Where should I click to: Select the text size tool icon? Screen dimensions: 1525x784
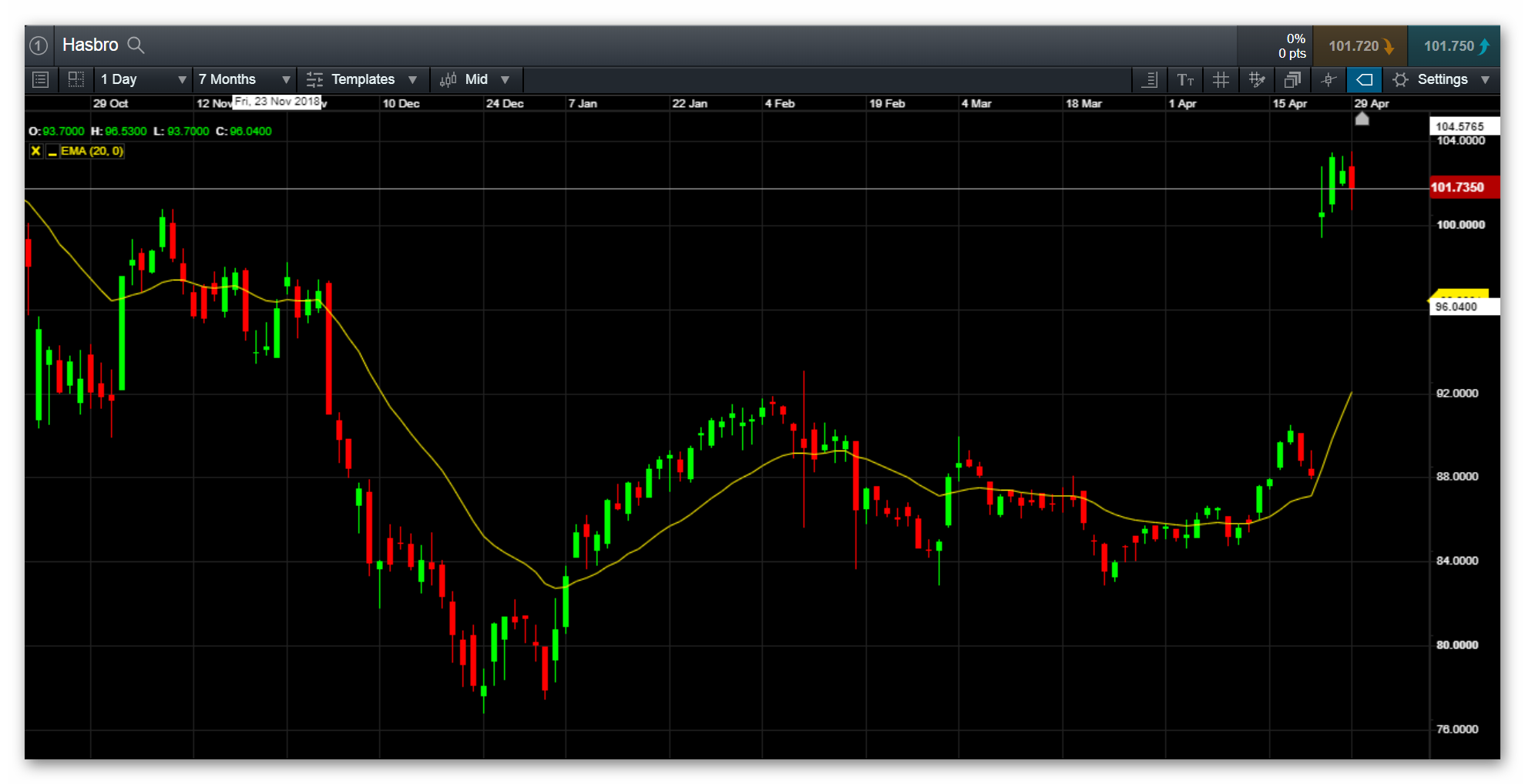tap(1185, 79)
